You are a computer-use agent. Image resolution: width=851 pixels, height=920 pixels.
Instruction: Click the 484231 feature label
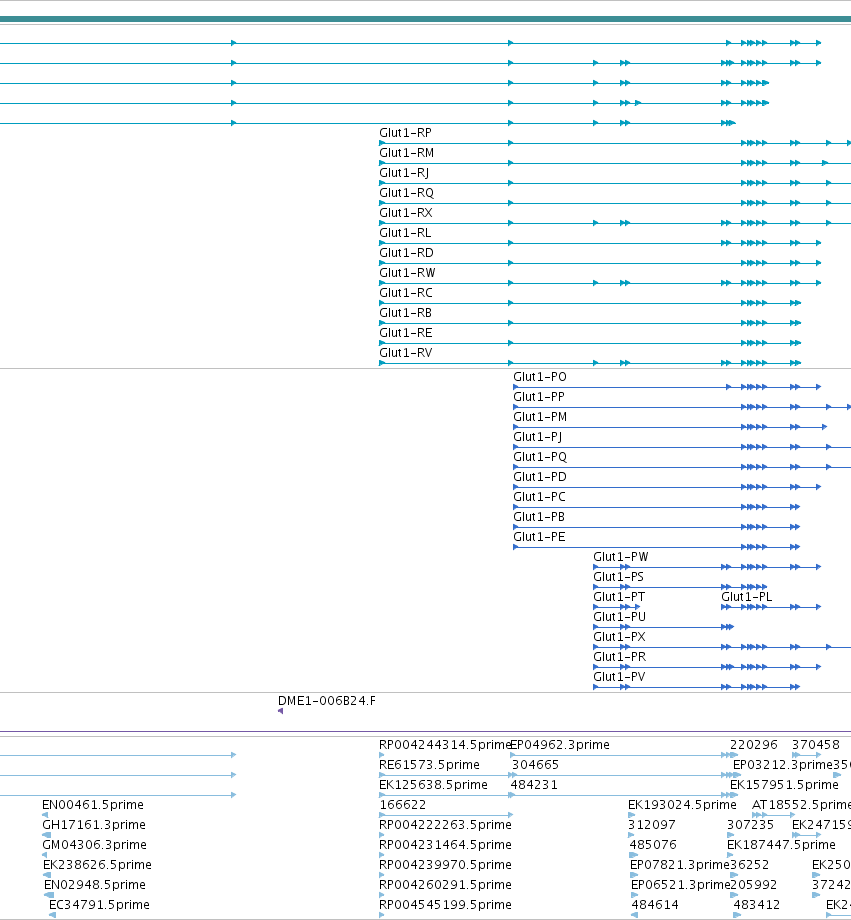click(534, 784)
